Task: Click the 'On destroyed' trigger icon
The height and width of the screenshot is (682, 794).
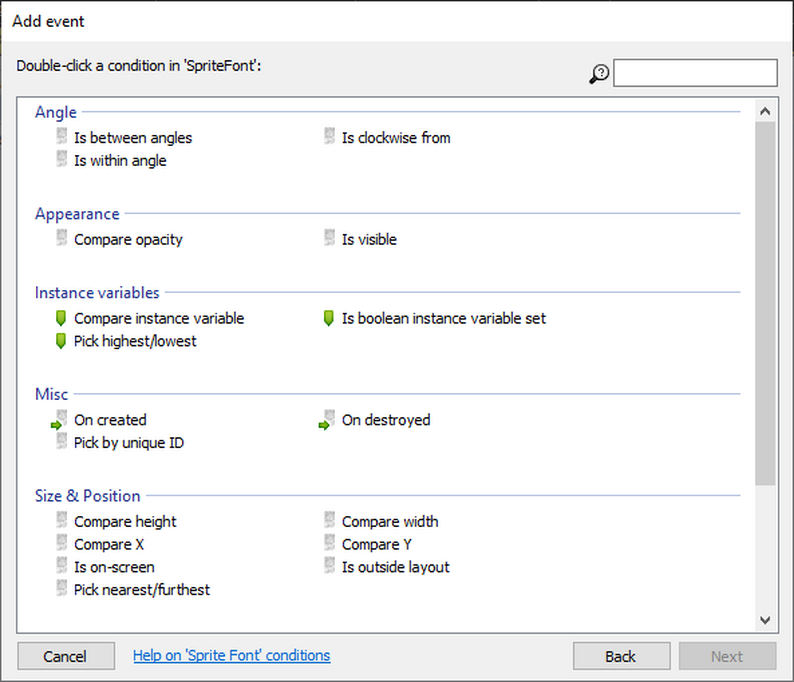Action: pos(328,420)
